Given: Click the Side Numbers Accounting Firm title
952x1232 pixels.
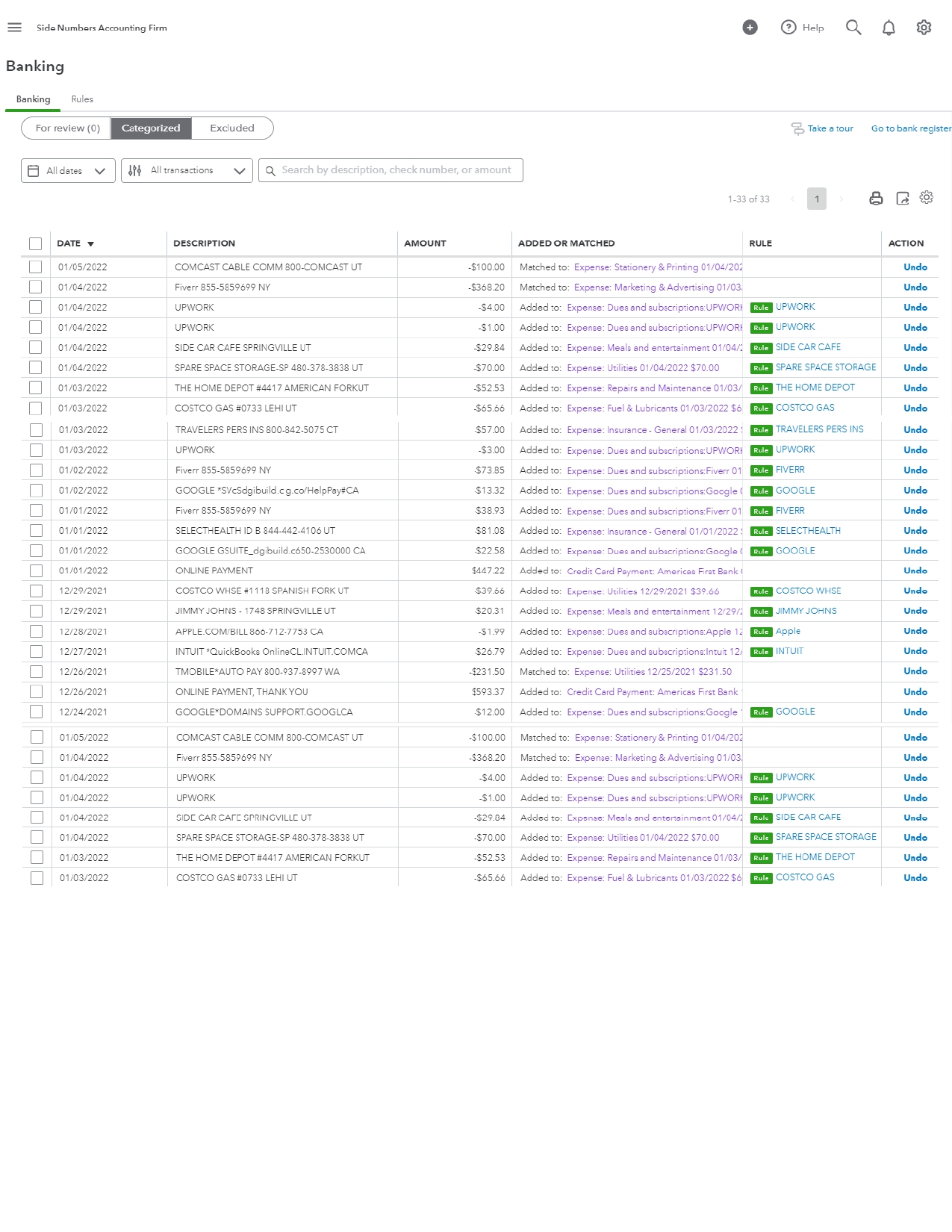Looking at the screenshot, I should click(x=102, y=28).
